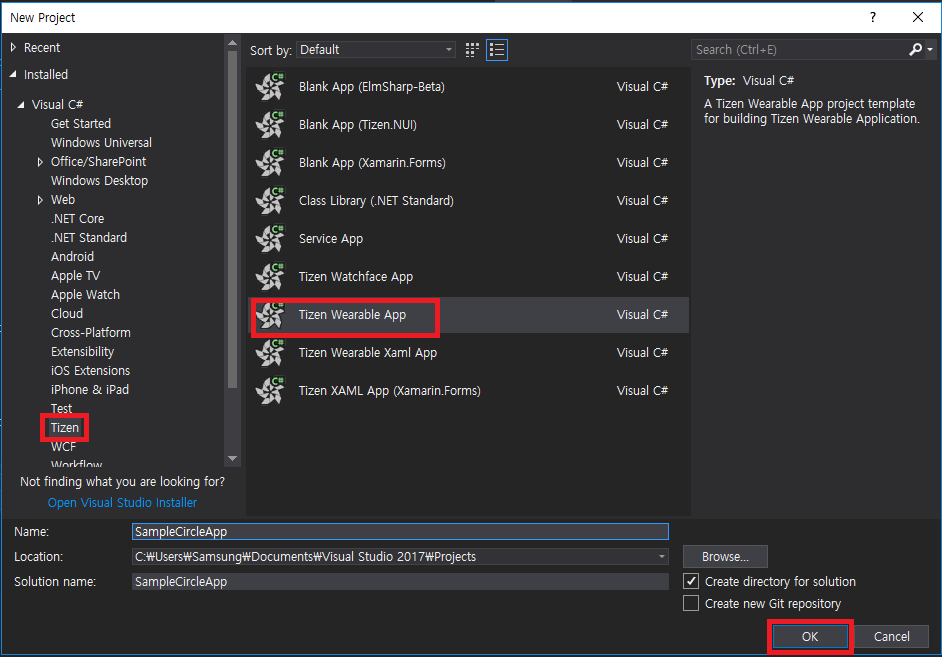Switch to the Recent section
942x657 pixels.
(41, 47)
